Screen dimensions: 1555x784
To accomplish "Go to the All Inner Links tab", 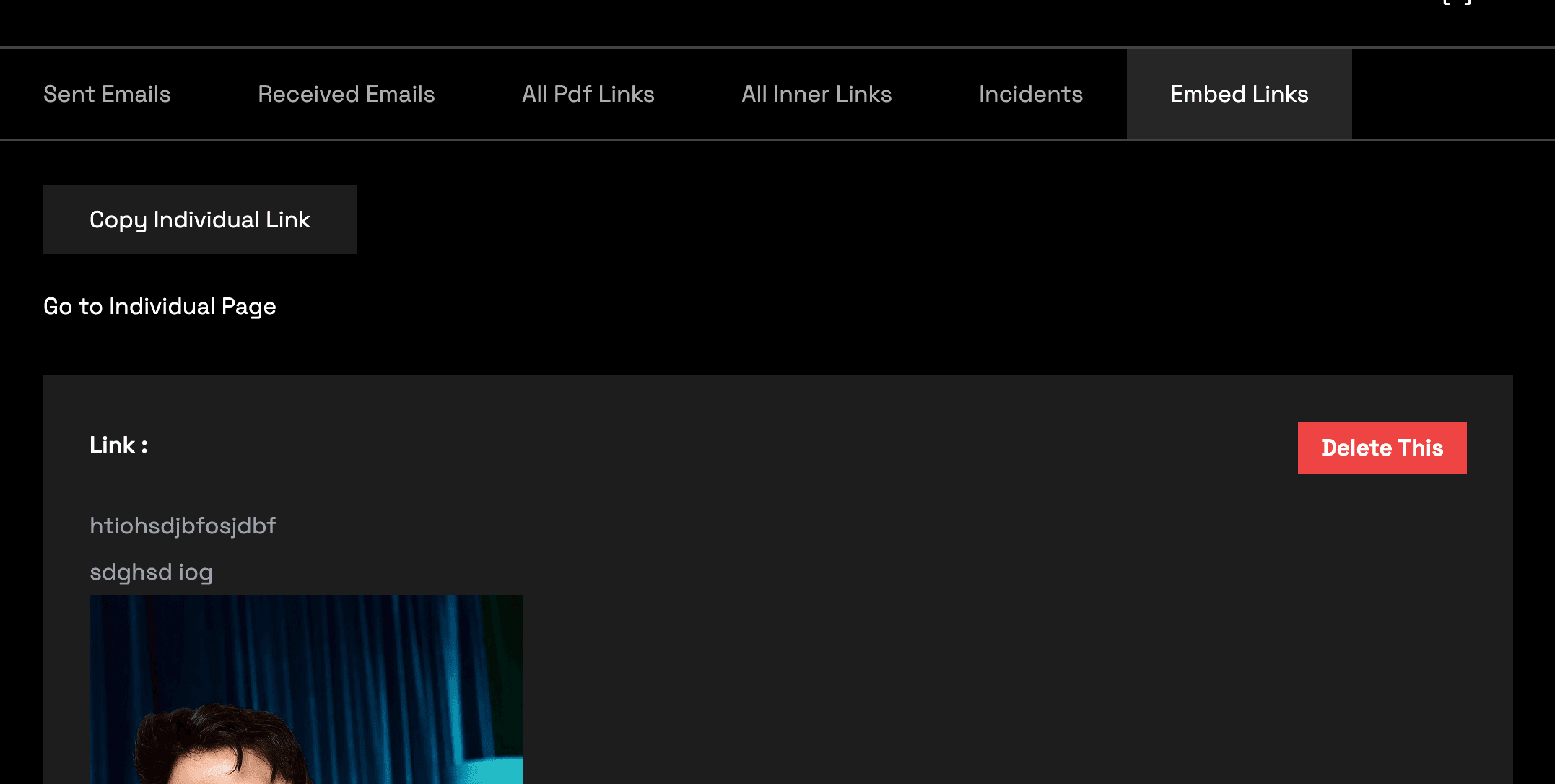I will [x=816, y=94].
